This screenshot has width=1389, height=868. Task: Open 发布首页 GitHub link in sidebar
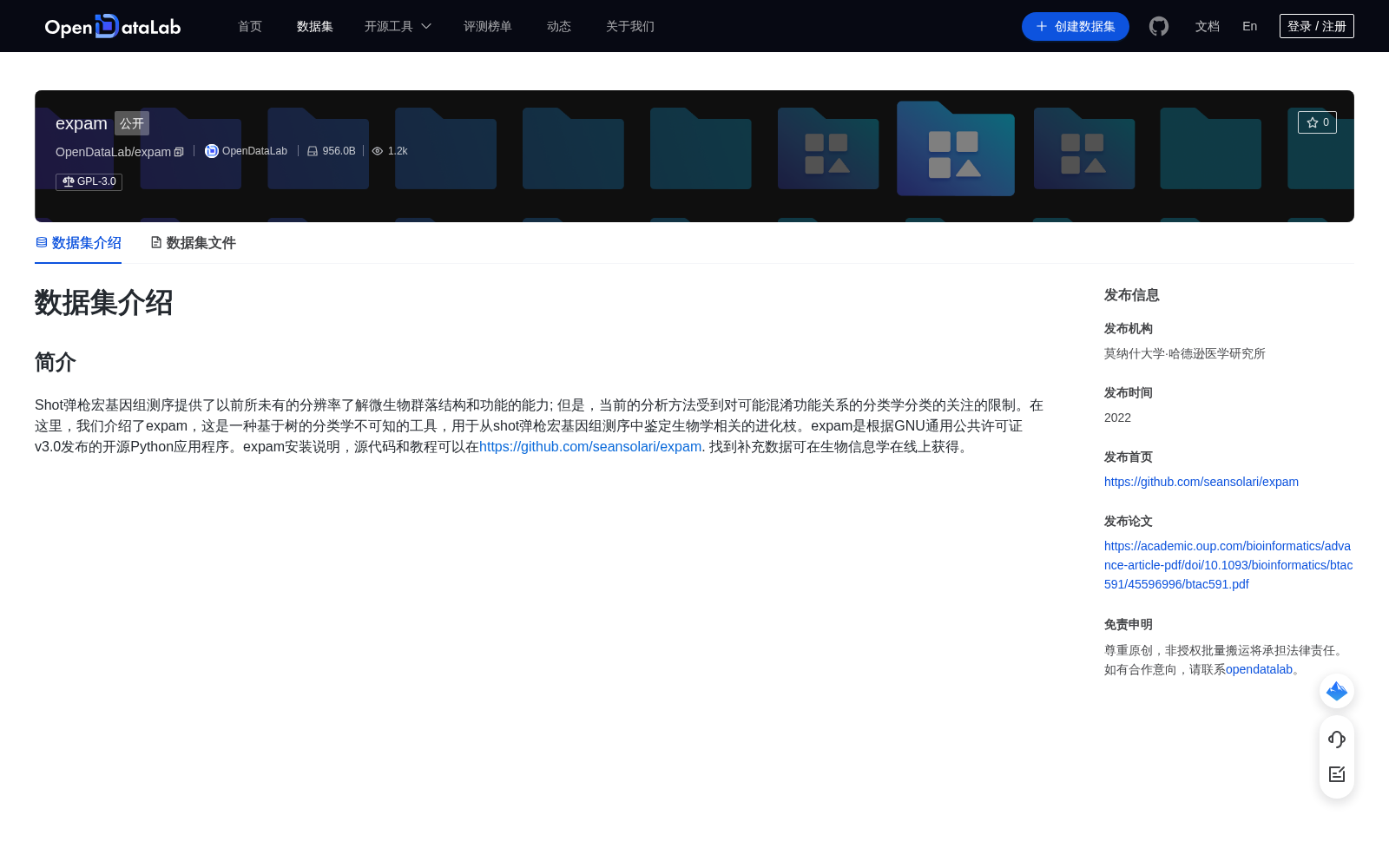(x=1201, y=482)
